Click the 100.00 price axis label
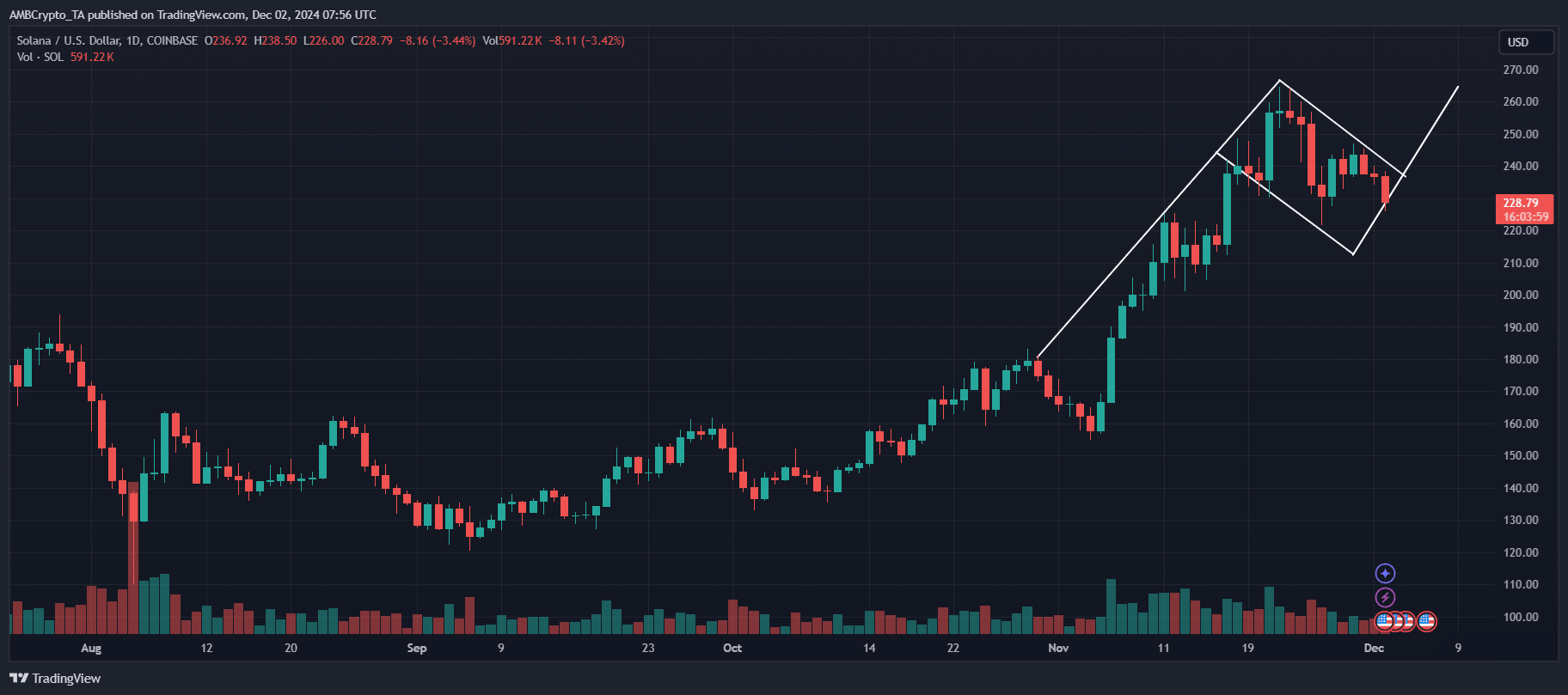 click(x=1521, y=617)
